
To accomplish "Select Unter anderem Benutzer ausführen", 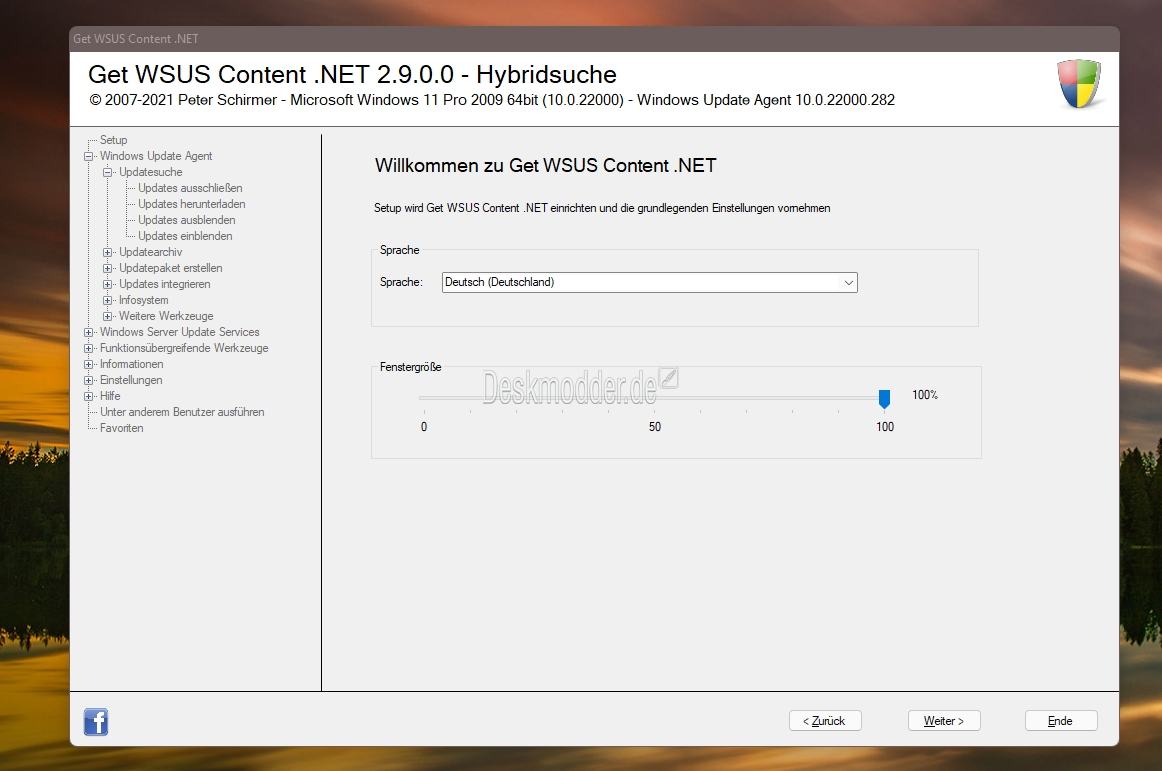I will (182, 412).
